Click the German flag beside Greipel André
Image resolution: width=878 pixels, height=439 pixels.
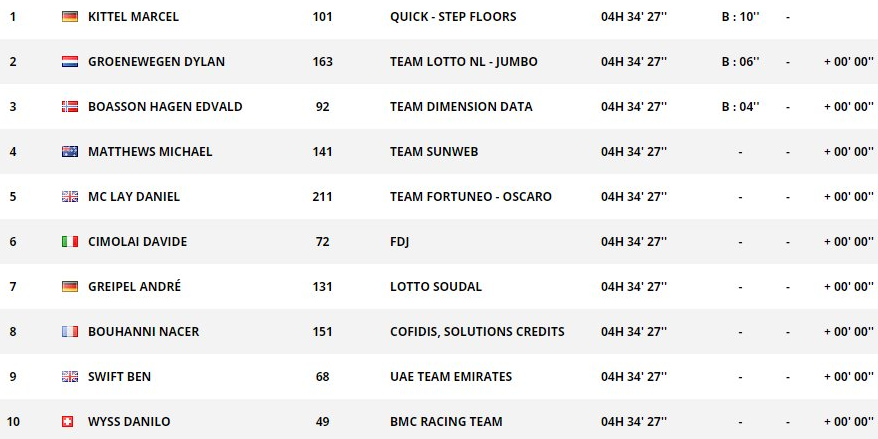70,287
